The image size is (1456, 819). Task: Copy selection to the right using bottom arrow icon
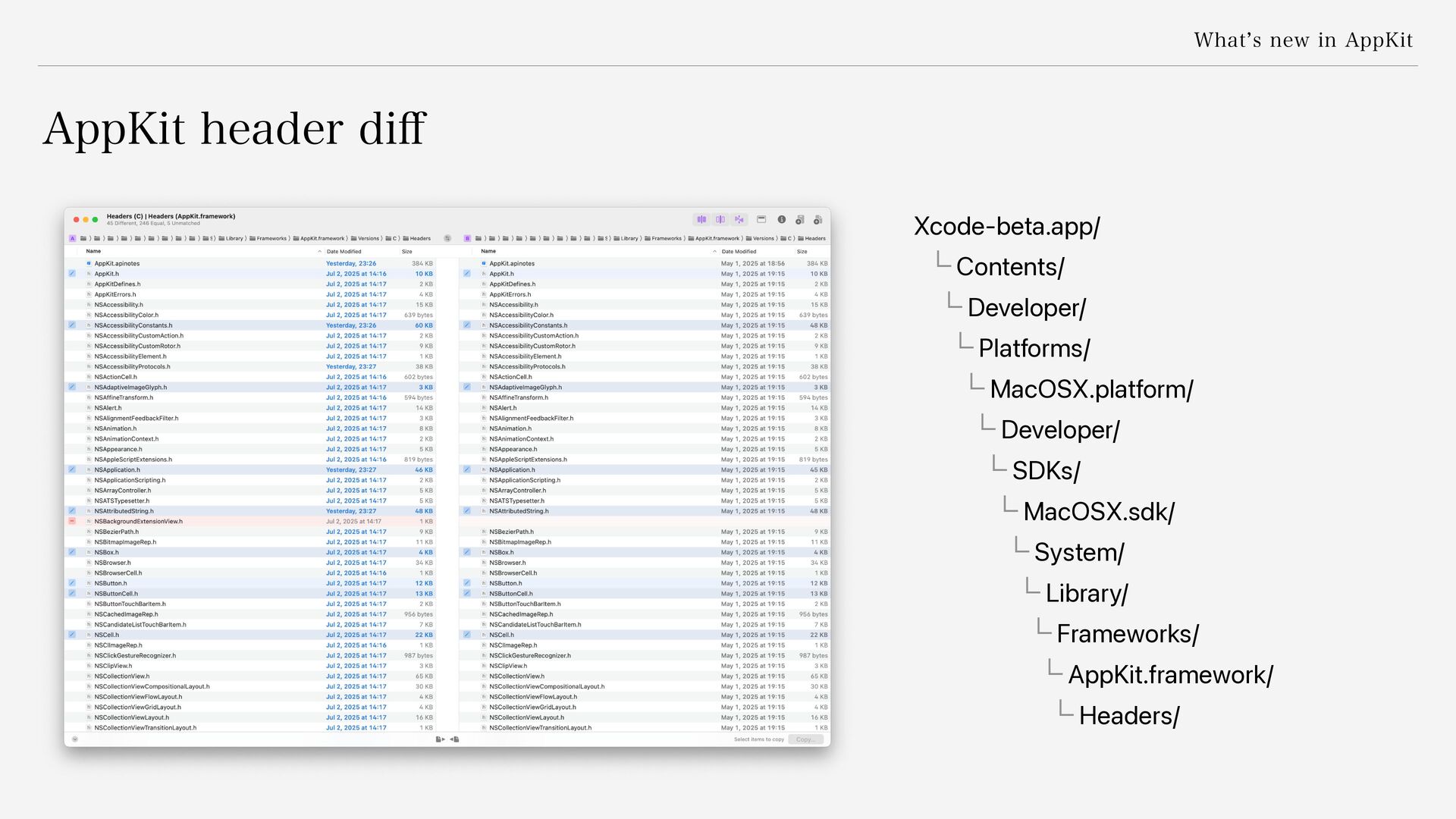click(x=441, y=739)
